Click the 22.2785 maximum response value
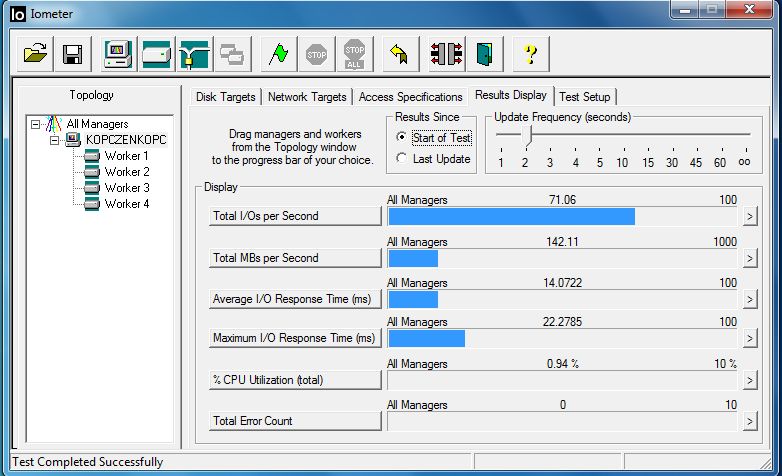 tap(562, 322)
